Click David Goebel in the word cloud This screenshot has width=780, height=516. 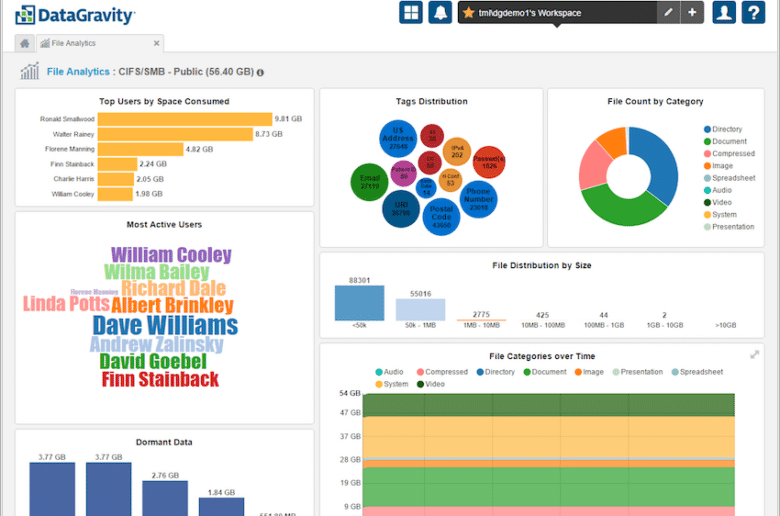coord(153,361)
